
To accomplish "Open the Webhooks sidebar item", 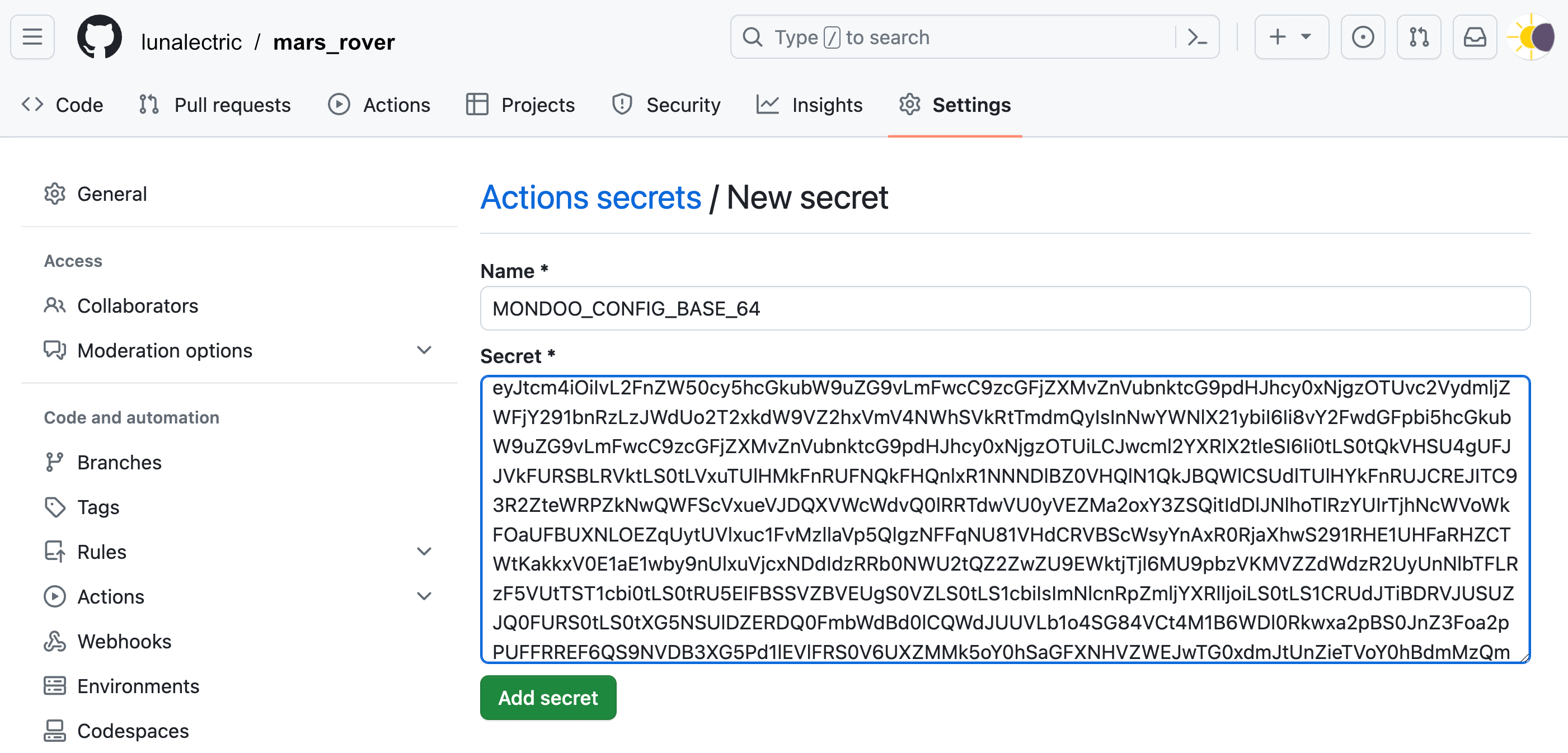I will click(124, 641).
